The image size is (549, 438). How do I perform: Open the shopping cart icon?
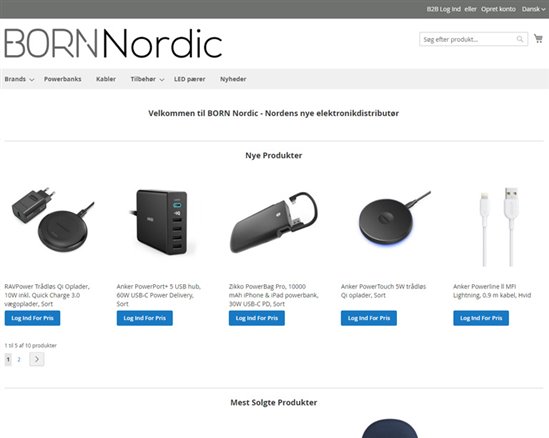pos(538,39)
